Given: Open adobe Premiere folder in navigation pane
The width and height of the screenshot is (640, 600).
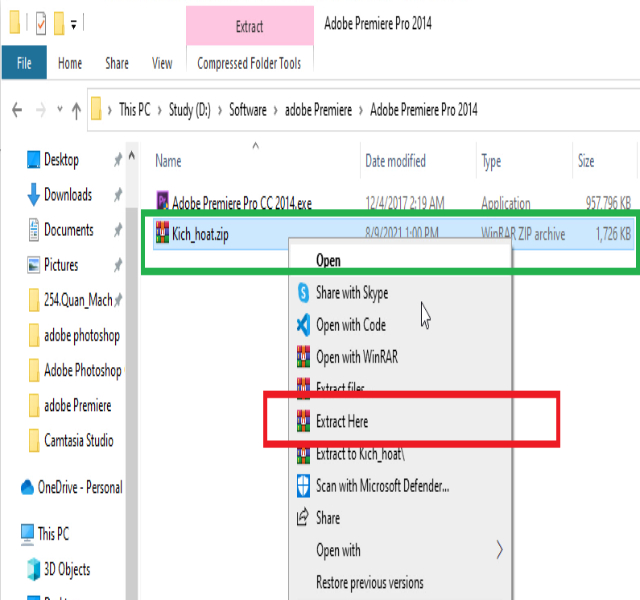Looking at the screenshot, I should (x=78, y=405).
